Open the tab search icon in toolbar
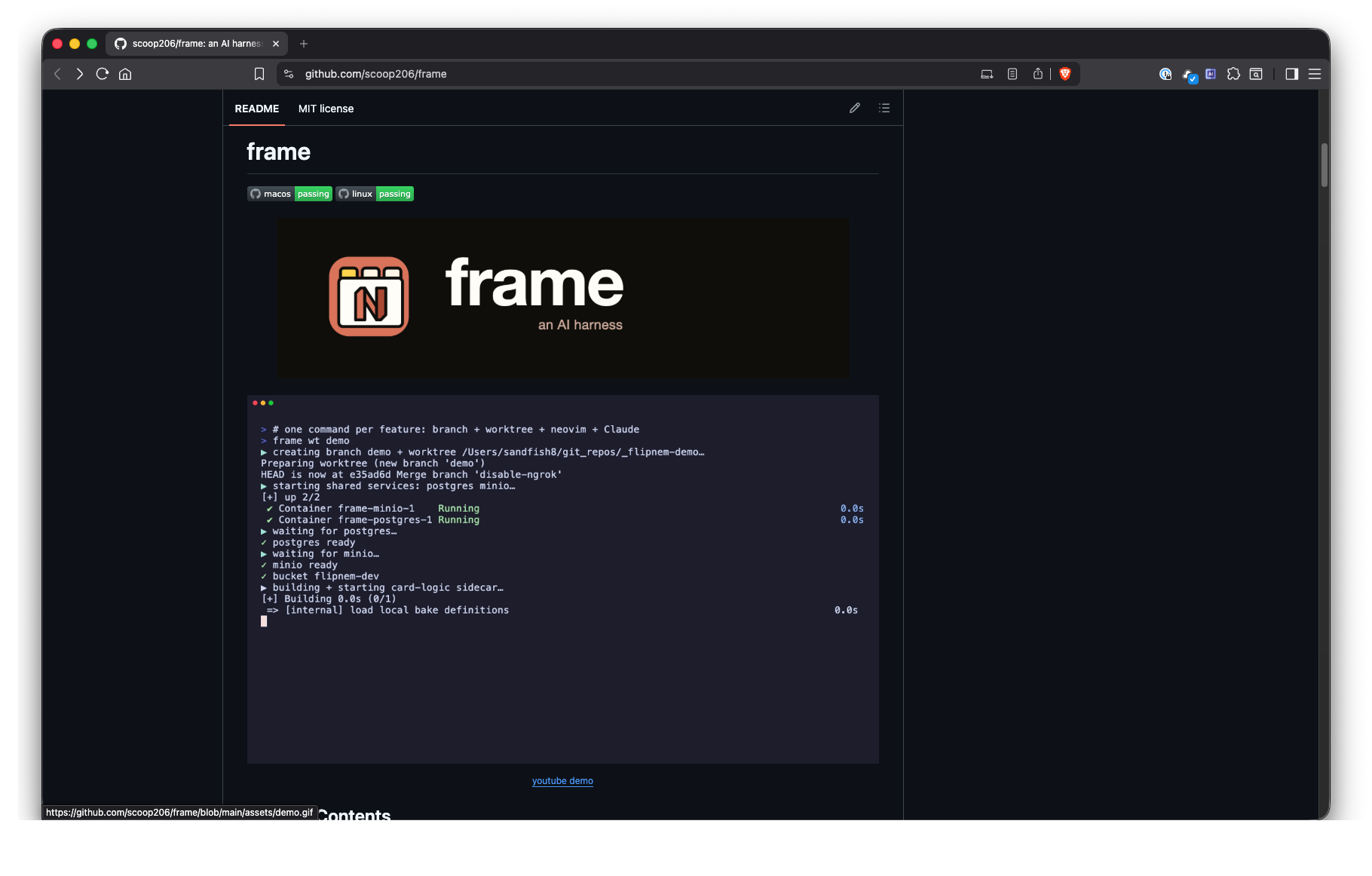Screen dimensions: 1372x876 pyautogui.click(x=1256, y=74)
